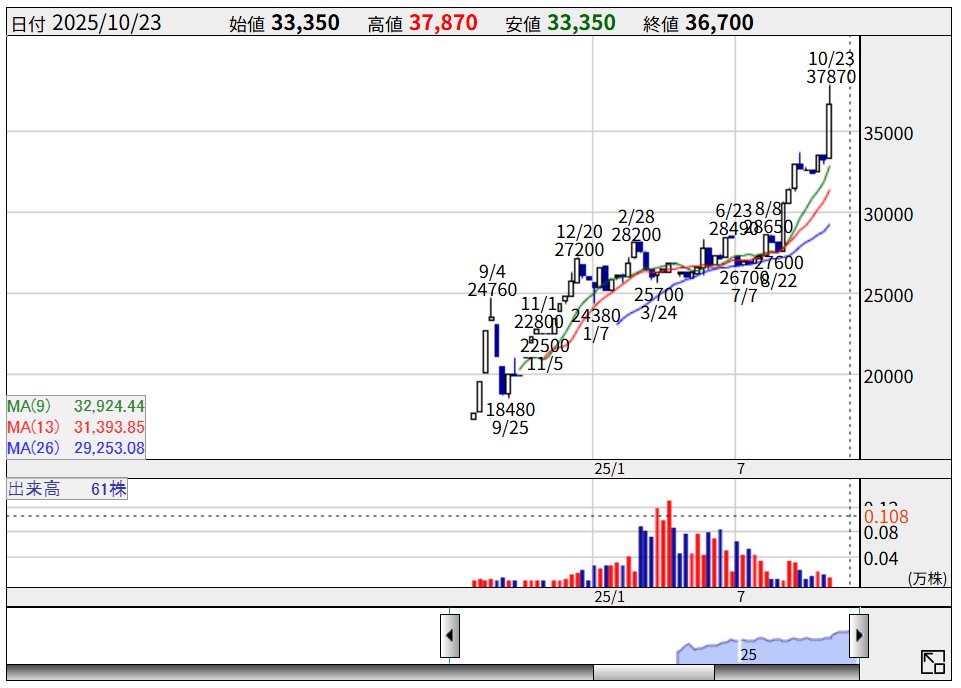961x688 pixels.
Task: Click the expand chart icon at bottom right
Action: coord(932,661)
